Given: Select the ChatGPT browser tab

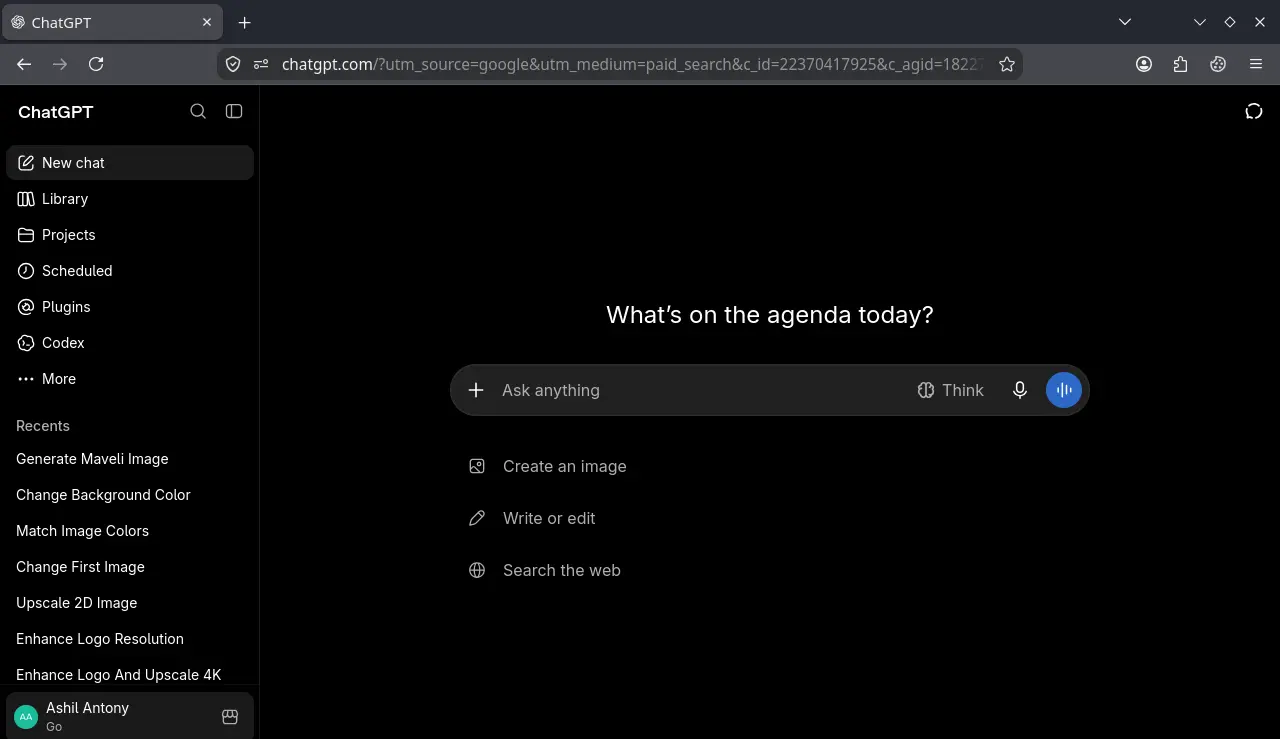Looking at the screenshot, I should tap(111, 22).
